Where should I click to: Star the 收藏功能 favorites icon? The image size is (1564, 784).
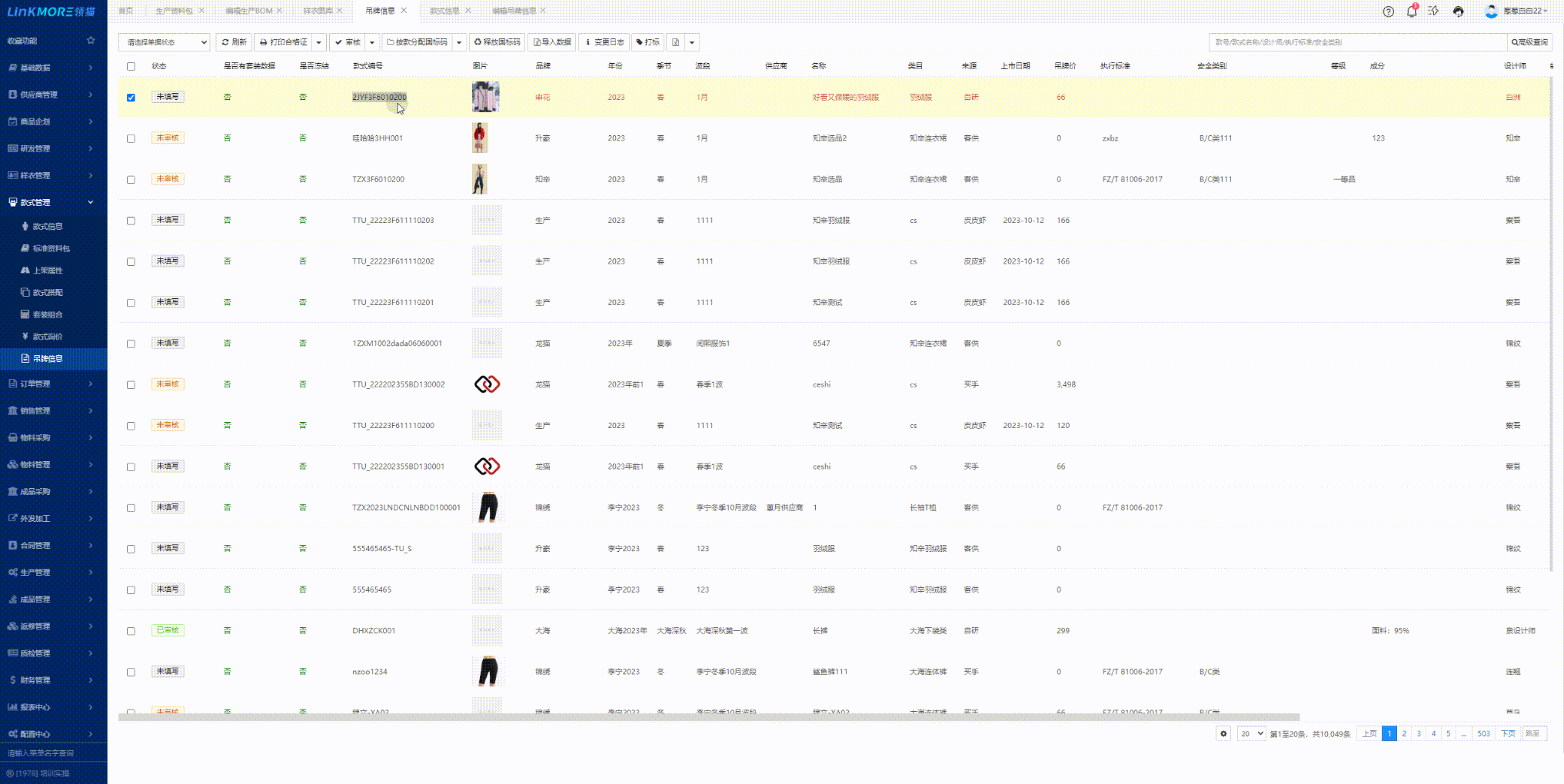91,41
